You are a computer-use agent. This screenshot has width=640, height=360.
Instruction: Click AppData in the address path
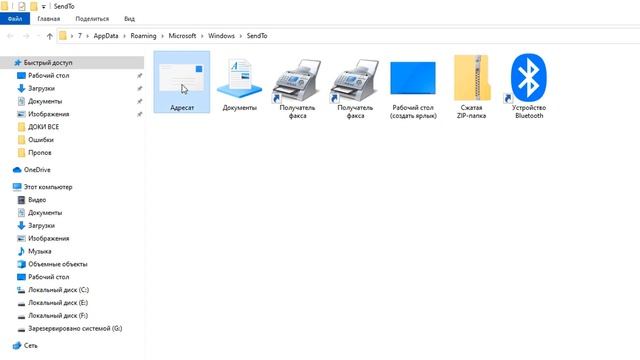[x=106, y=36]
